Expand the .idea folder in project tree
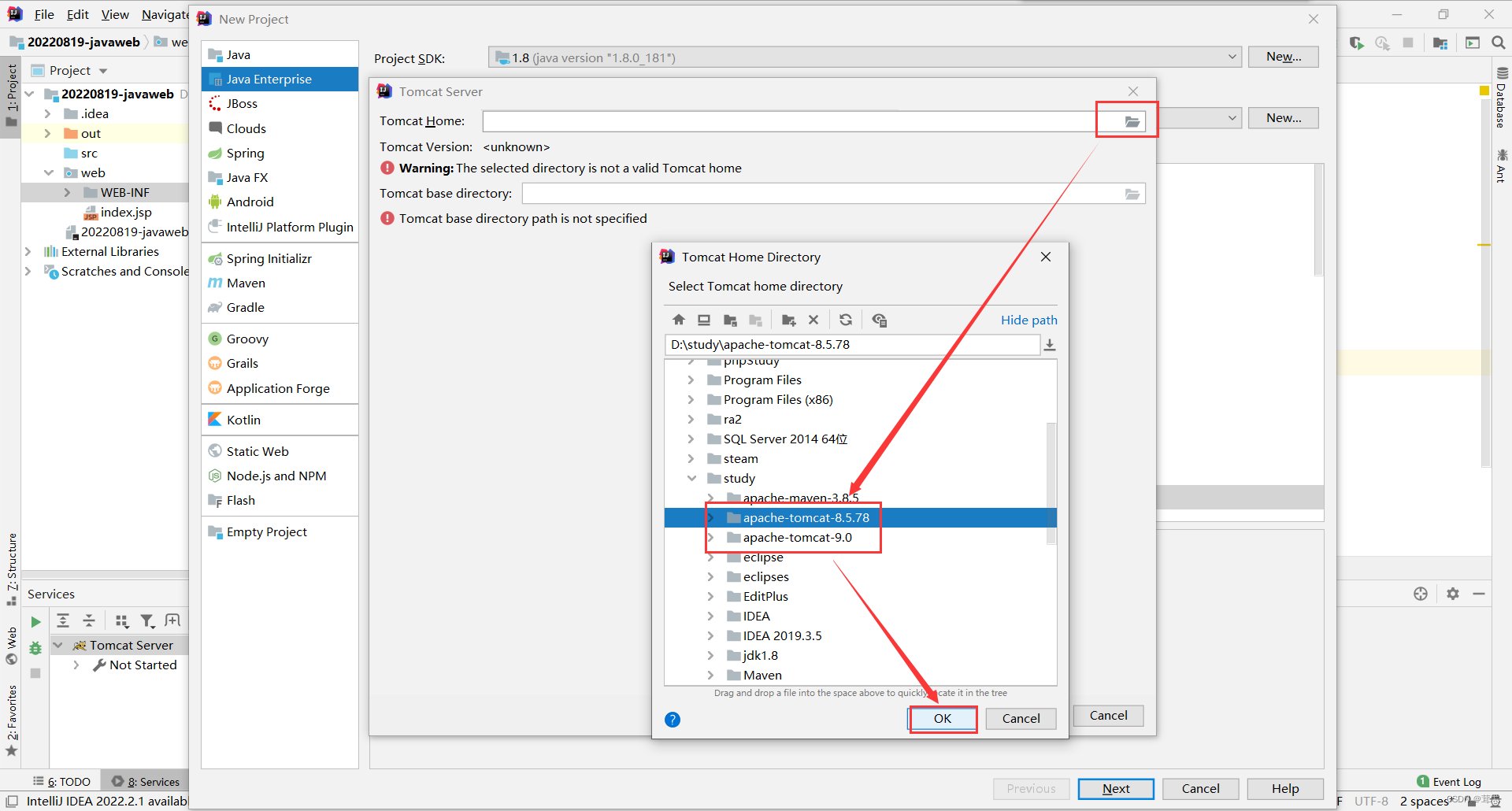 (x=48, y=113)
